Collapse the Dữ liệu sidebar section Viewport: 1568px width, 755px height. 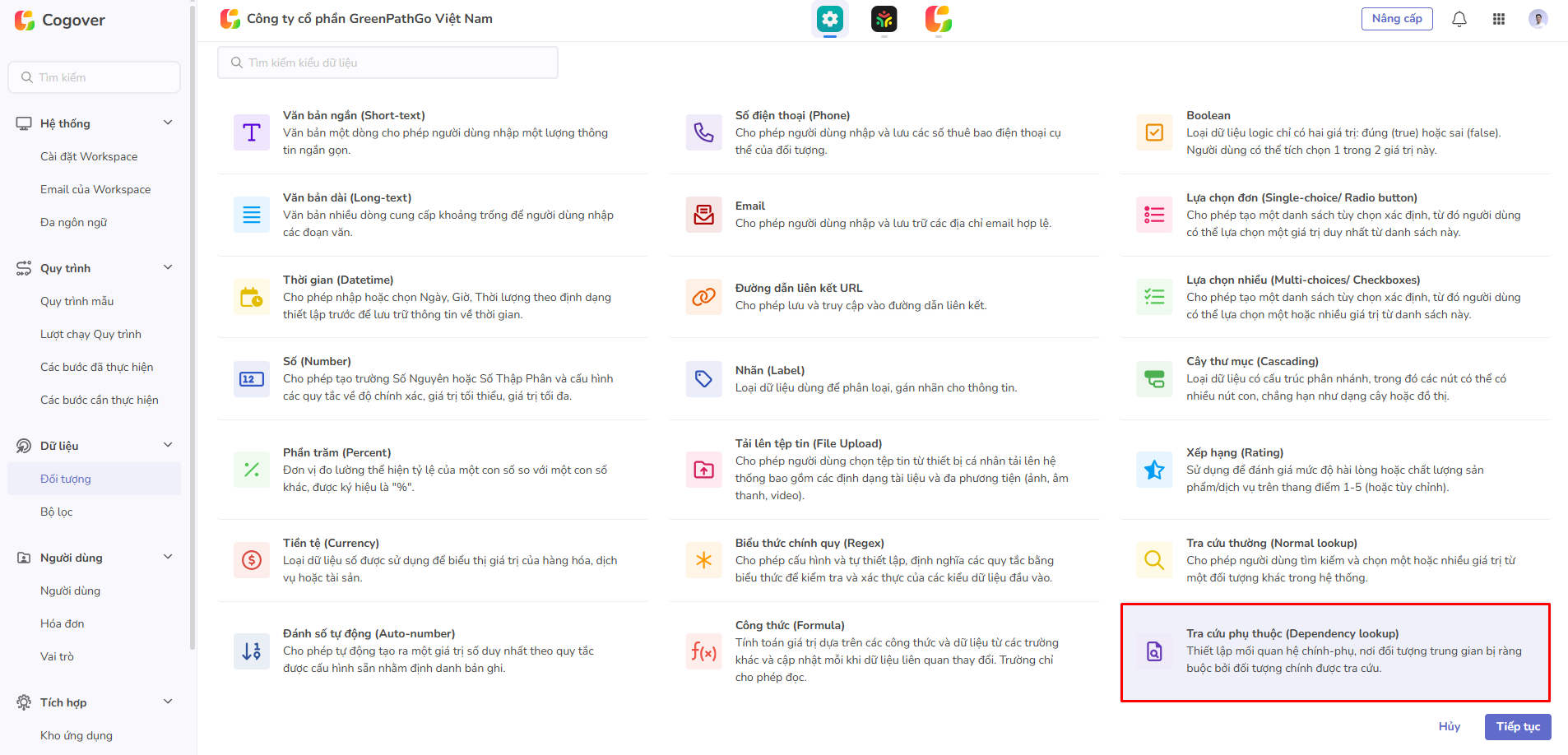(x=168, y=445)
